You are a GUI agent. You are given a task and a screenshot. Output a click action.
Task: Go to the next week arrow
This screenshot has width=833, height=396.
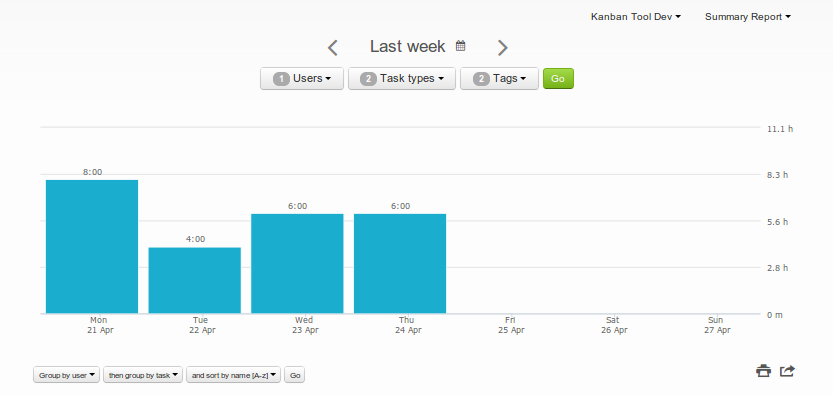coord(503,48)
